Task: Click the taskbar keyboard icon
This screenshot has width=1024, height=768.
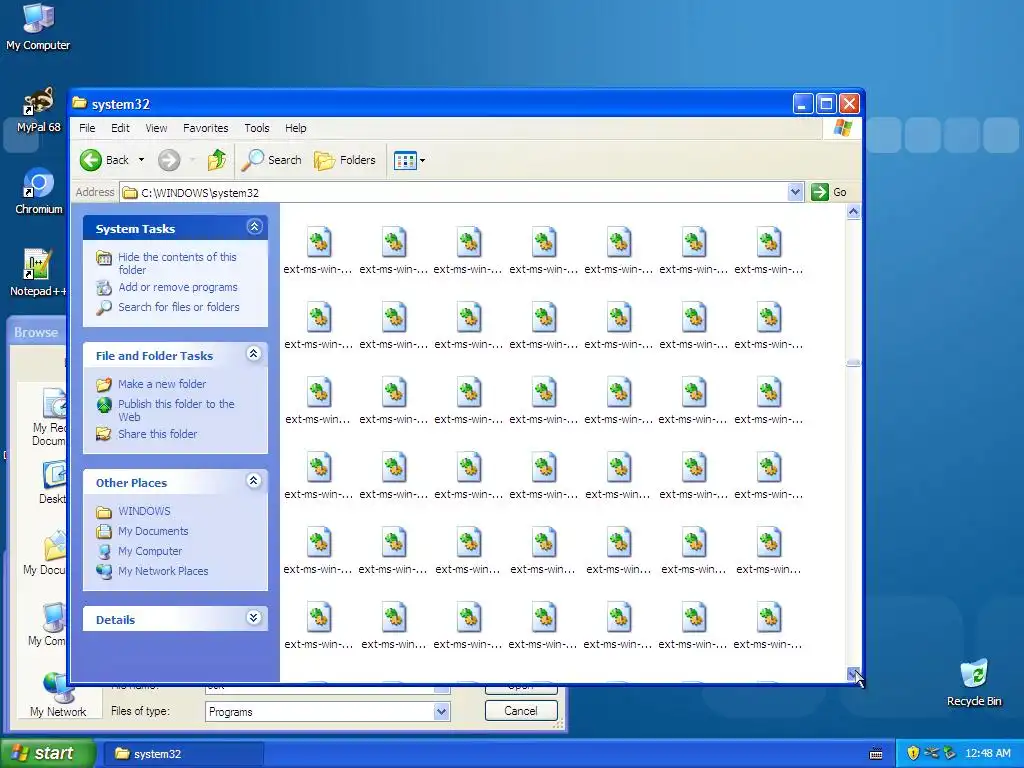Action: point(876,754)
